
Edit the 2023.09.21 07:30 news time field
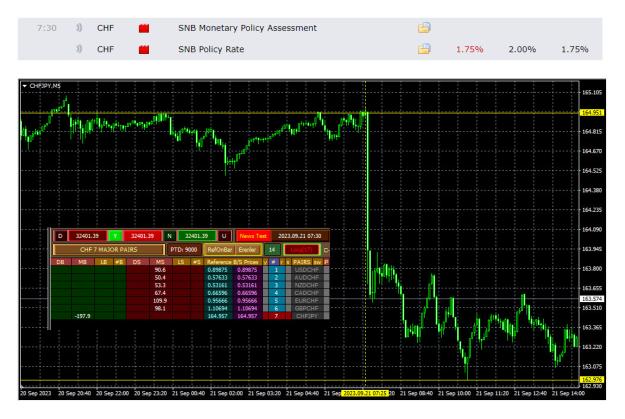300,236
